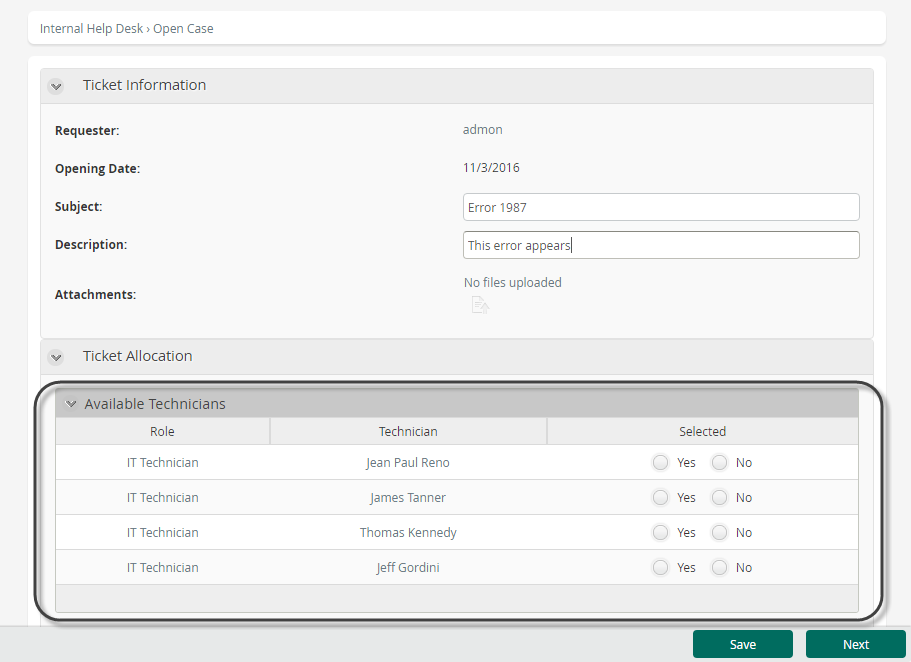Select No for Thomas Kennedy

[x=719, y=532]
